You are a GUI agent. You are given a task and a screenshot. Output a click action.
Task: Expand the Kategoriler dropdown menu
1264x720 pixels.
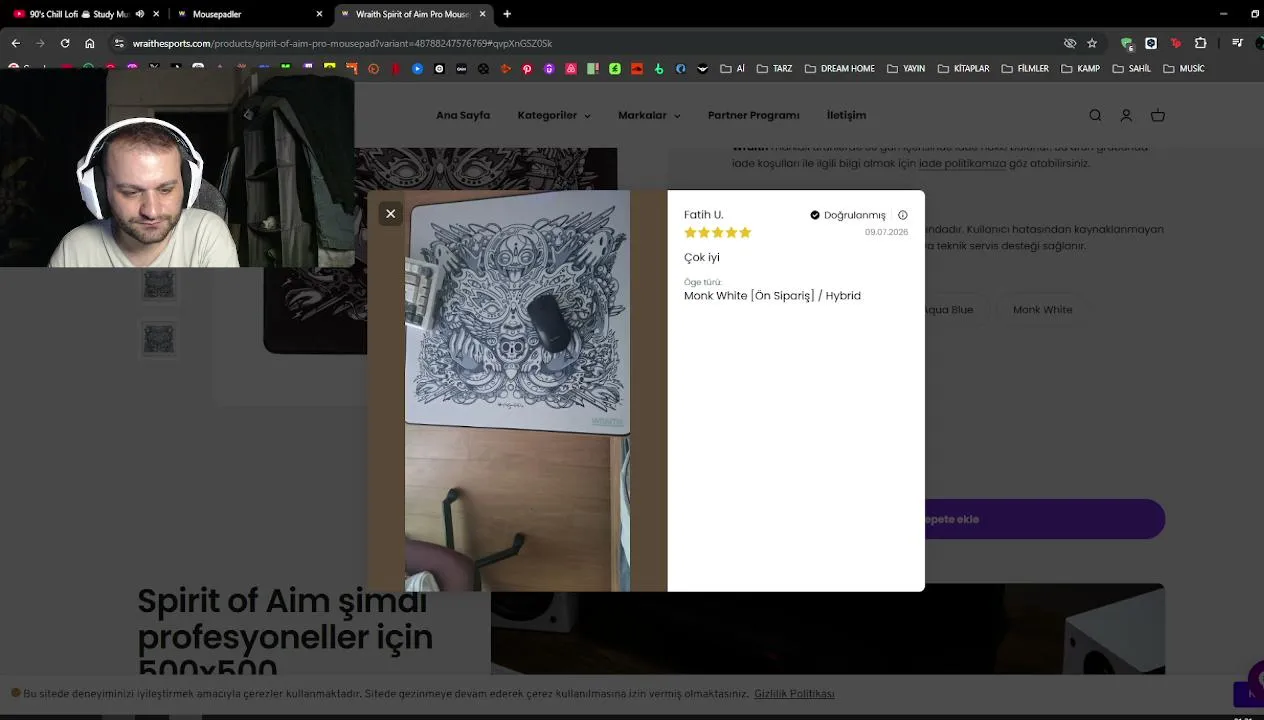point(554,115)
